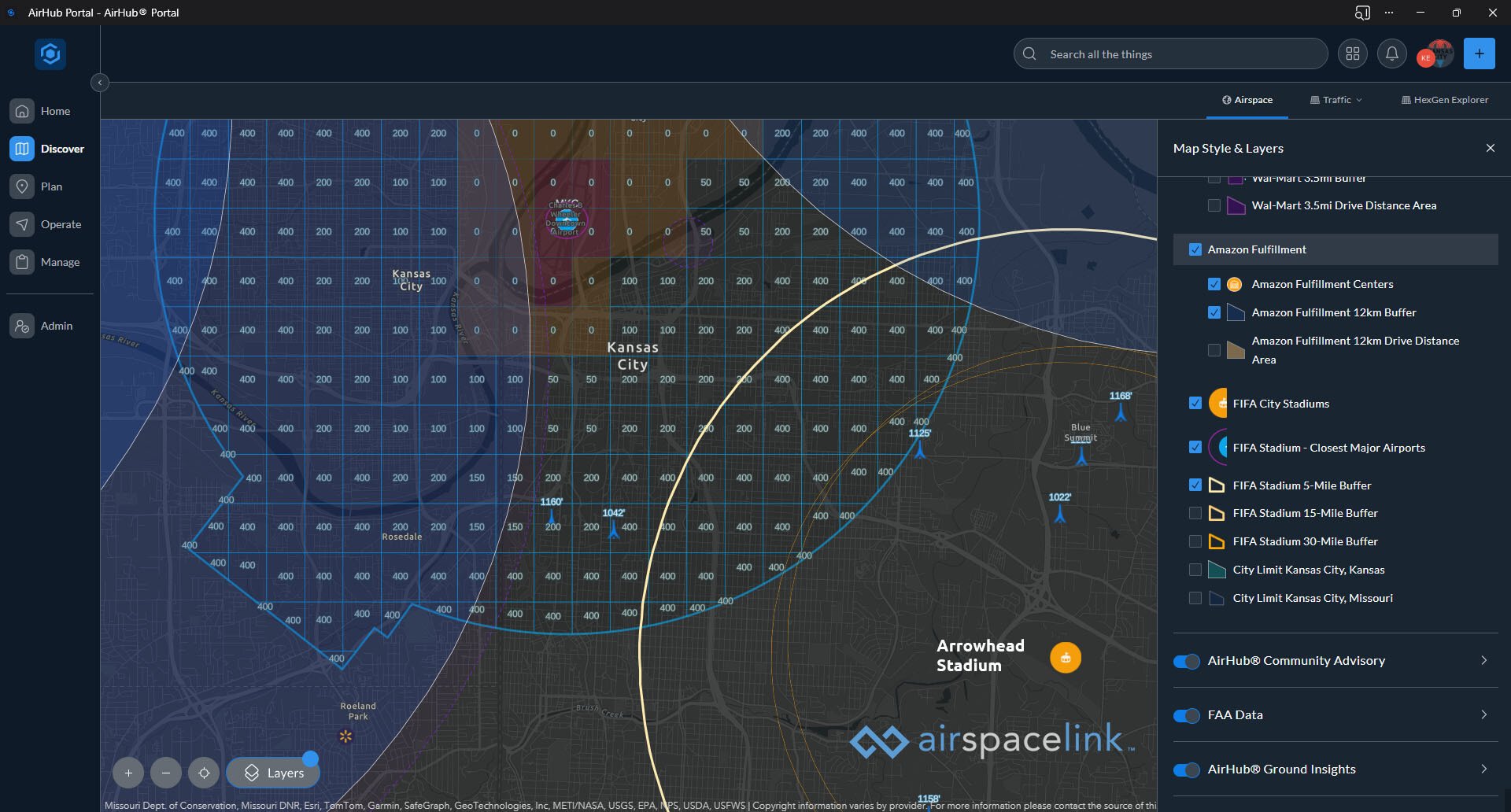This screenshot has height=812, width=1511.
Task: Click the 1160' obstacle tower marker
Action: 552,517
